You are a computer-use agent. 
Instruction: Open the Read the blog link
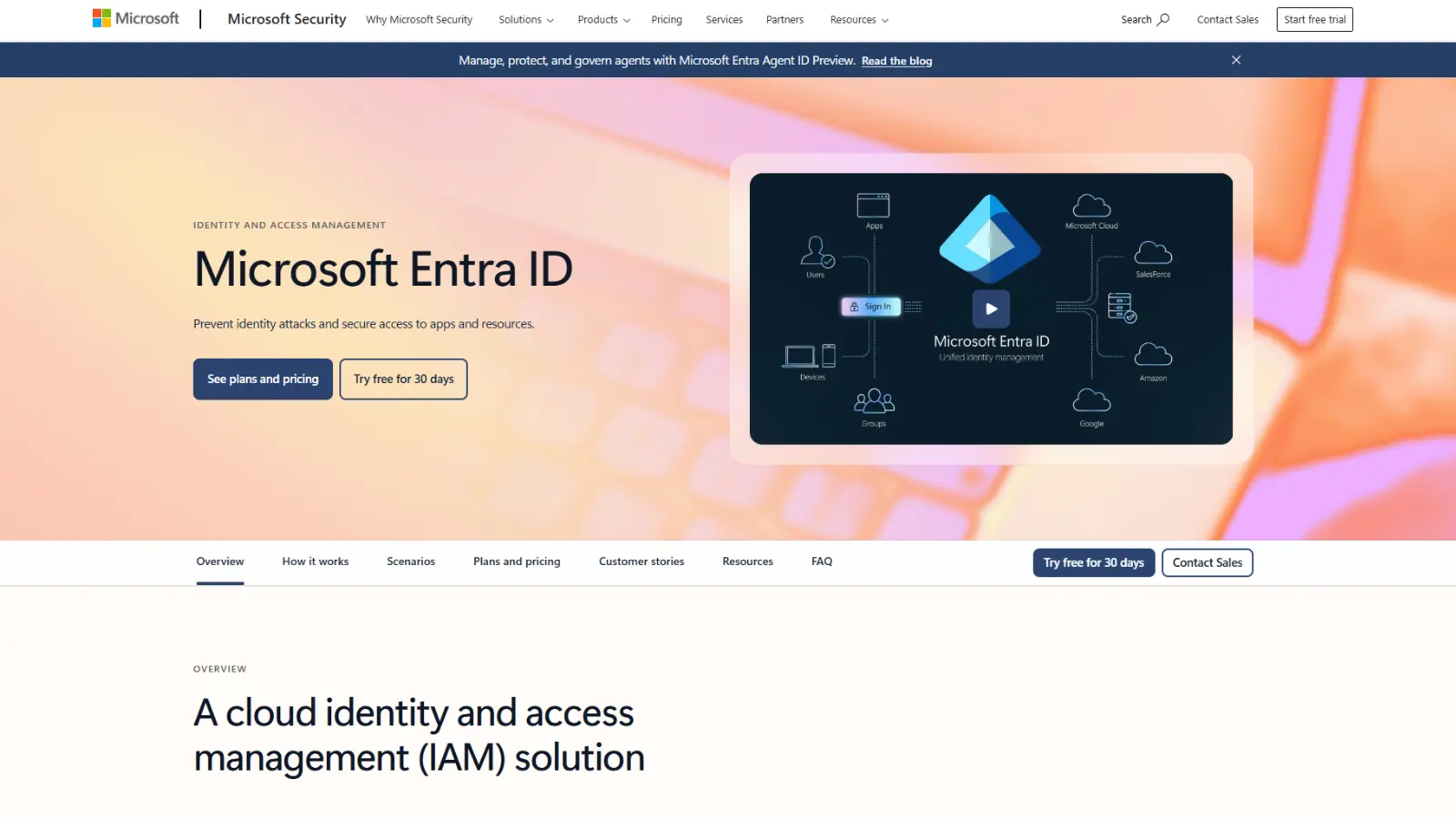click(895, 60)
